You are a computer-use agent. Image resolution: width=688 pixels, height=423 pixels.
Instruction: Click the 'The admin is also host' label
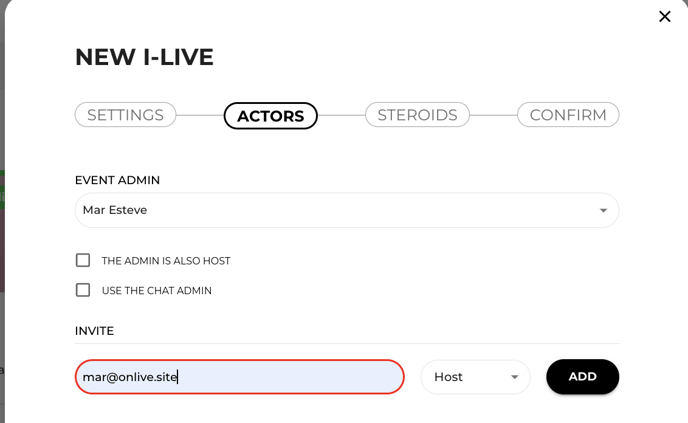click(x=166, y=261)
